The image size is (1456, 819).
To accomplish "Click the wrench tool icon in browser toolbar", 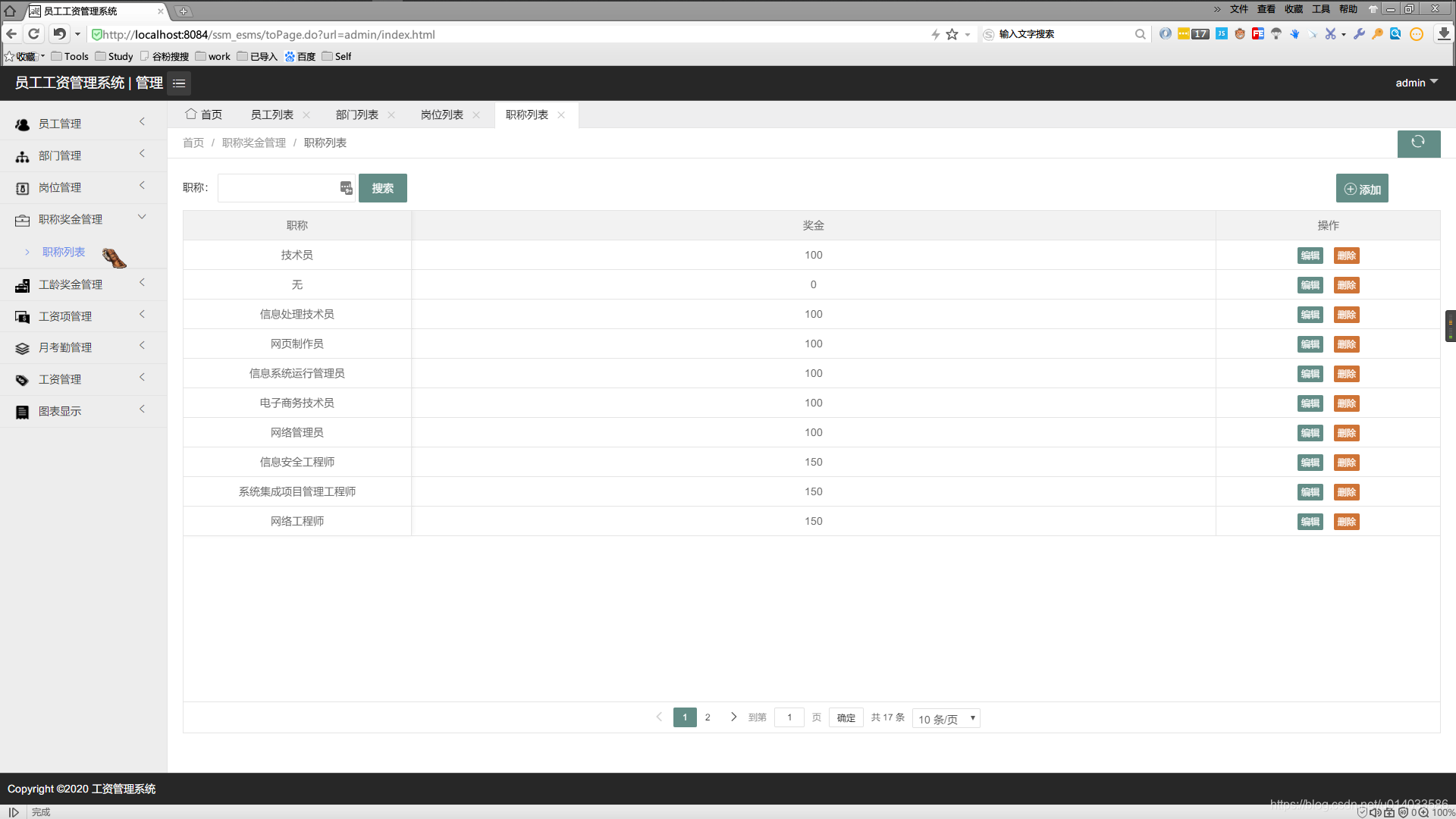I will tap(1359, 34).
